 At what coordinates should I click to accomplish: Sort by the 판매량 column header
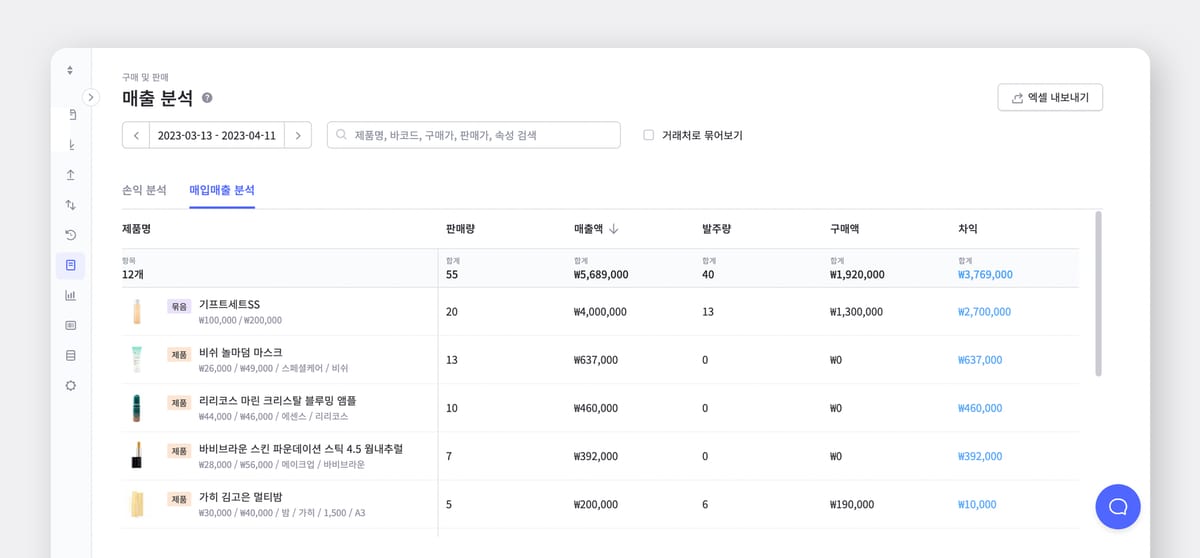[x=460, y=229]
